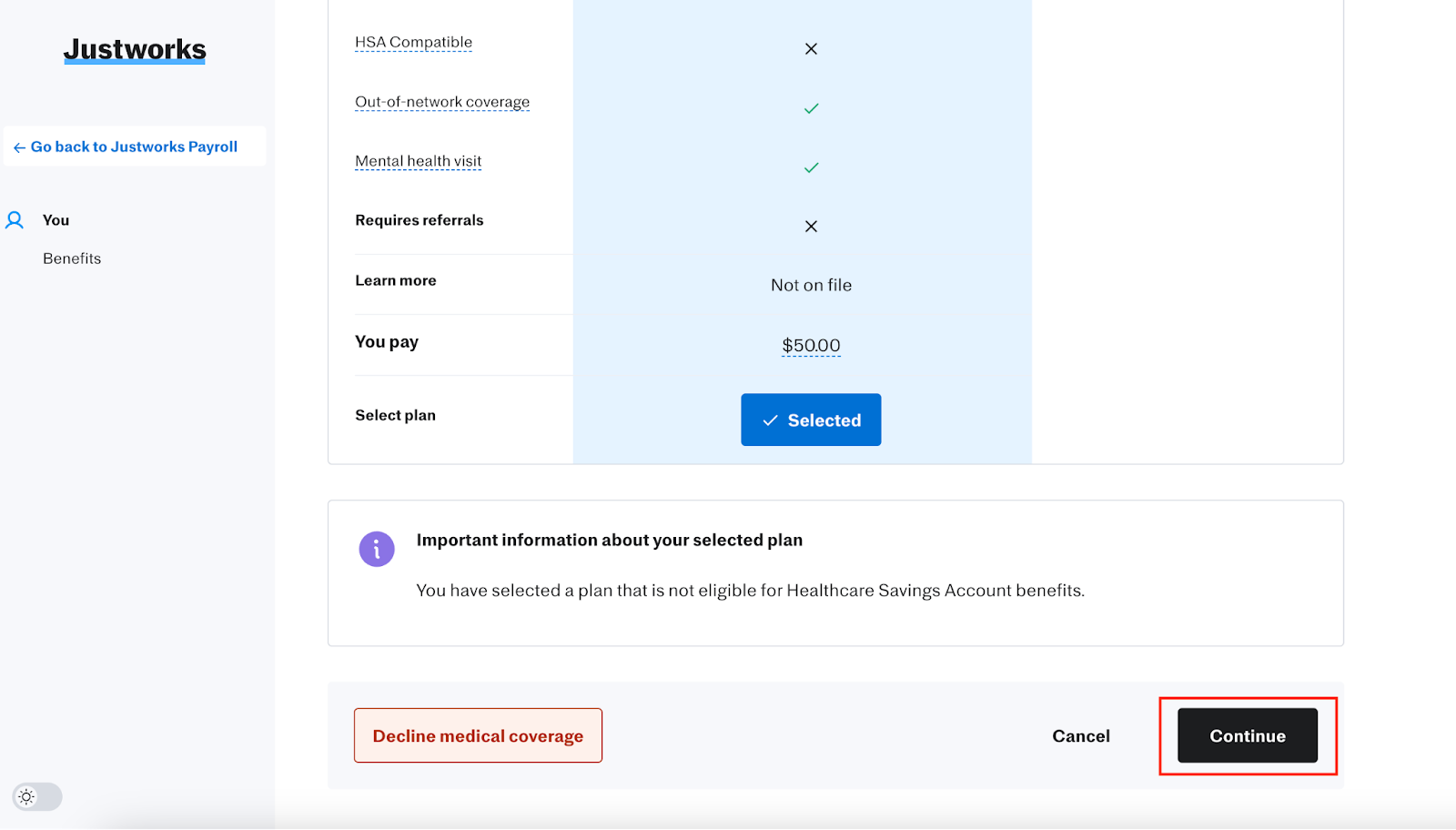Click the user profile icon beside You
Viewport: 1456px width, 830px height.
15,220
